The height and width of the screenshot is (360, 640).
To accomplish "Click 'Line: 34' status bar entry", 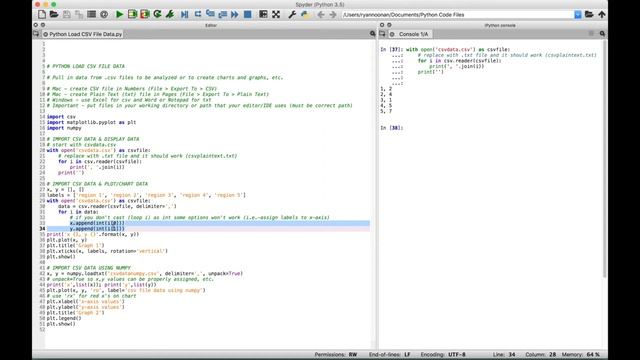I will pos(504,355).
